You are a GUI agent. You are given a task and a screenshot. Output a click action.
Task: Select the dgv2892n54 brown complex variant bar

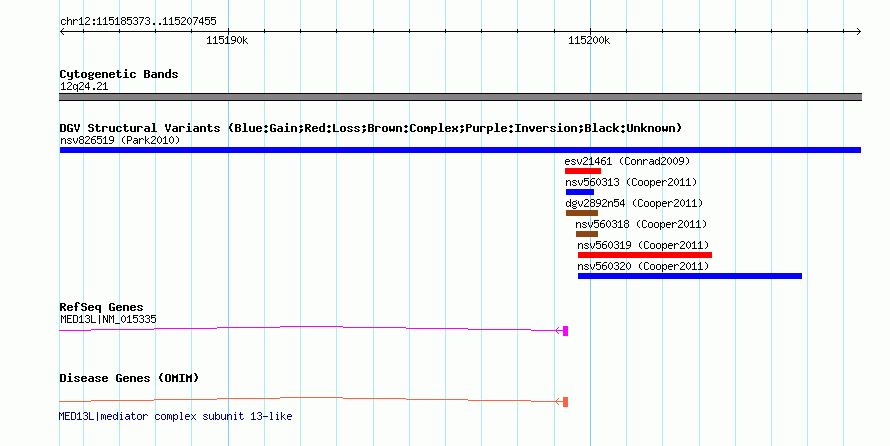point(582,213)
